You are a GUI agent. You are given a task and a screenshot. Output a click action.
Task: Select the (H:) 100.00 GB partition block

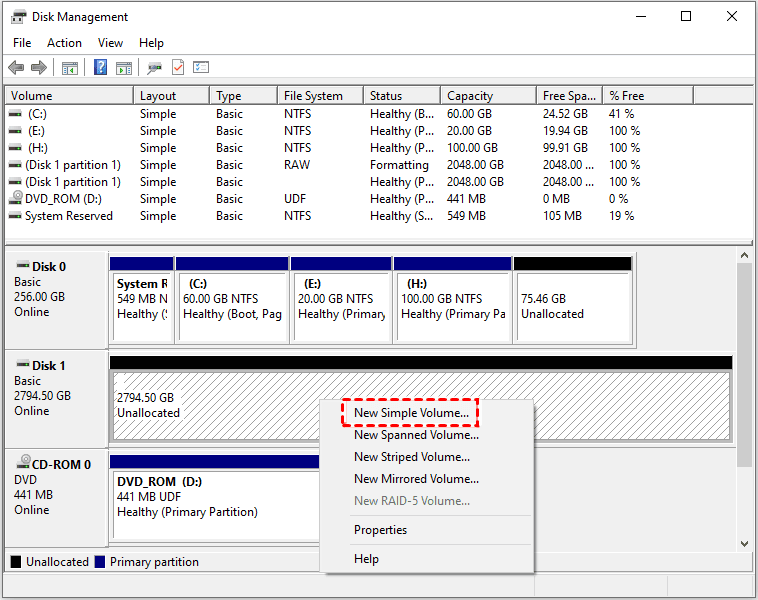coord(452,306)
